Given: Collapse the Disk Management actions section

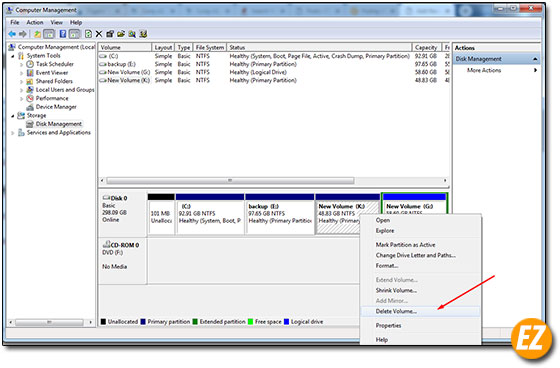Looking at the screenshot, I should click(535, 59).
